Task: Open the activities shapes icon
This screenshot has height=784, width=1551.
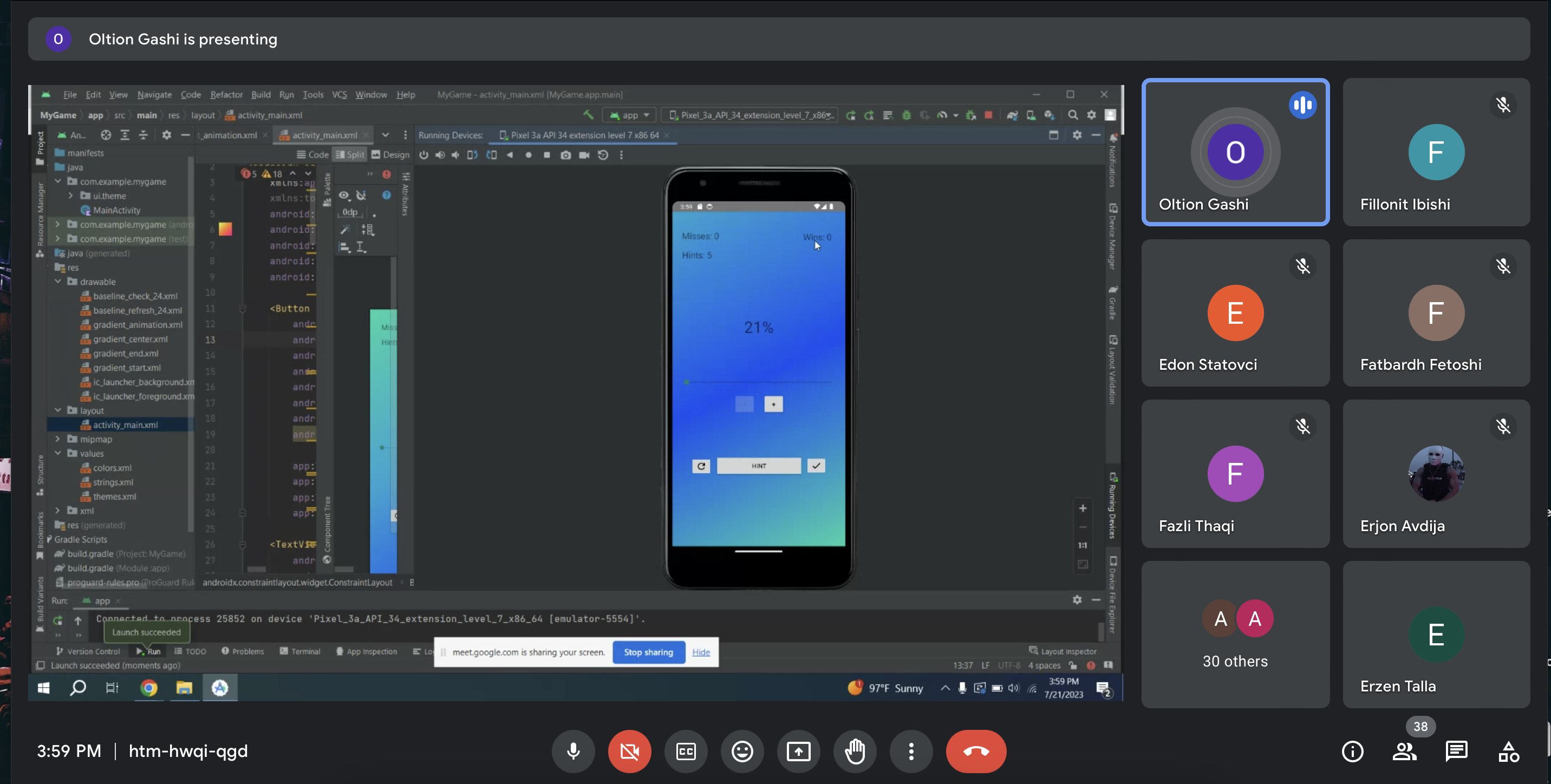Action: click(x=1508, y=752)
